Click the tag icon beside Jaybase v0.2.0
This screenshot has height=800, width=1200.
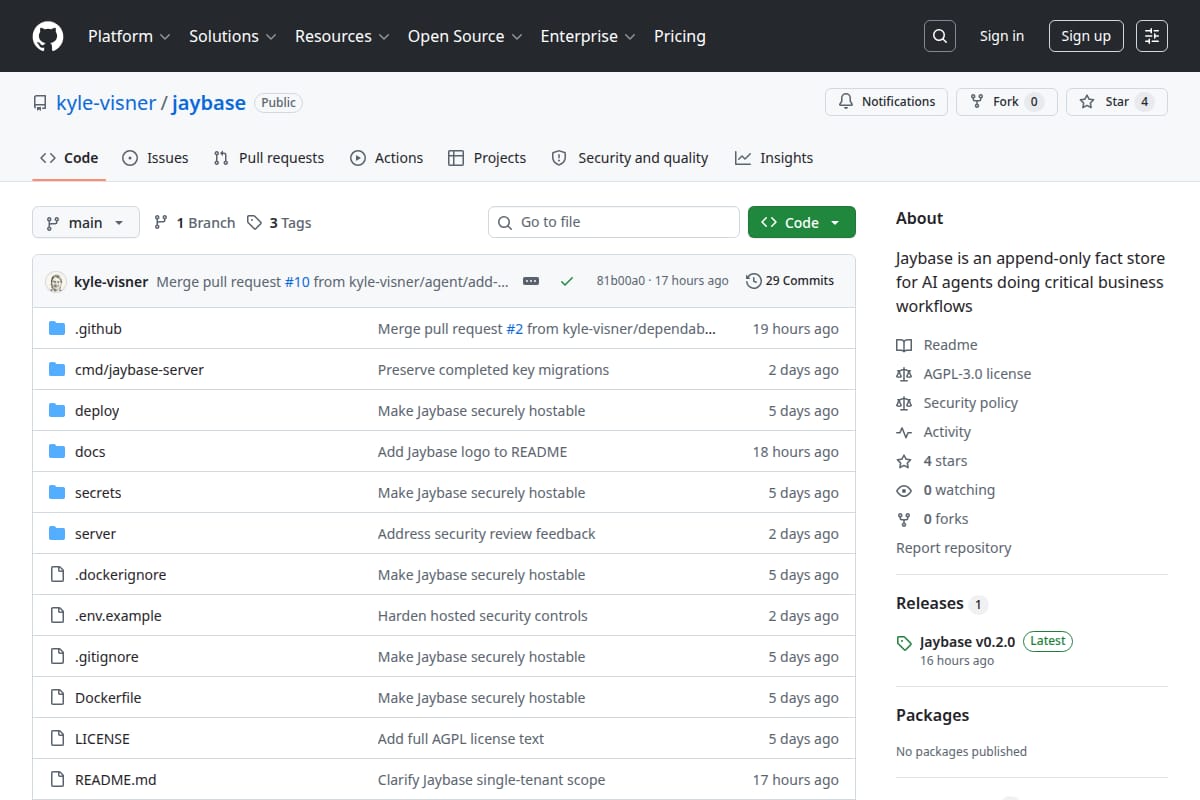point(904,643)
